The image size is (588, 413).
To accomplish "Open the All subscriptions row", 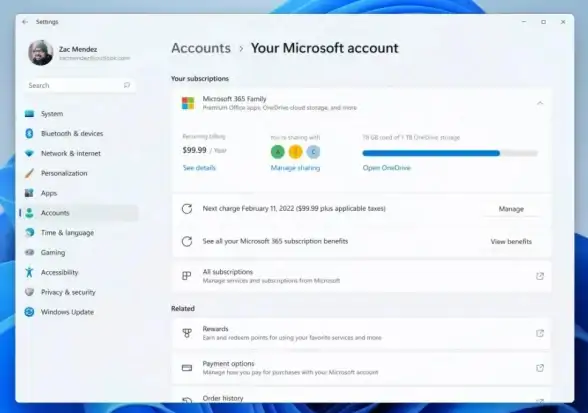I will [x=362, y=276].
